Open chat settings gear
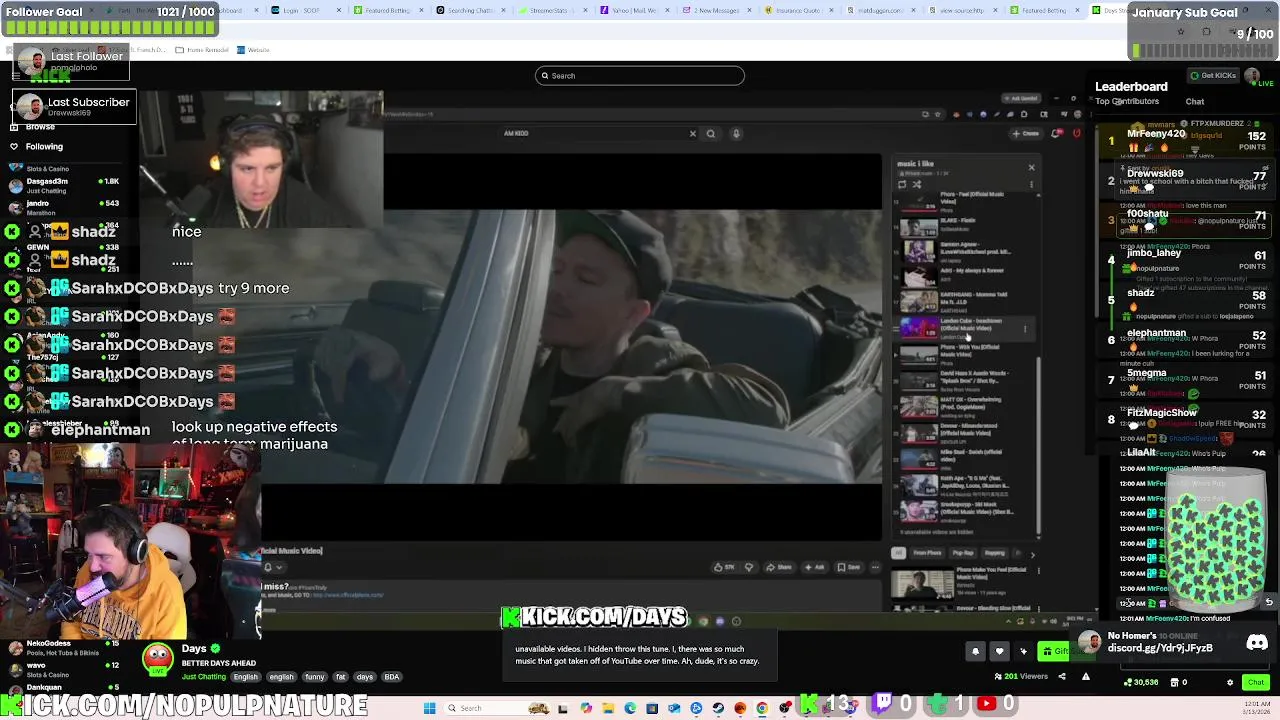The image size is (1280, 720). [1230, 683]
